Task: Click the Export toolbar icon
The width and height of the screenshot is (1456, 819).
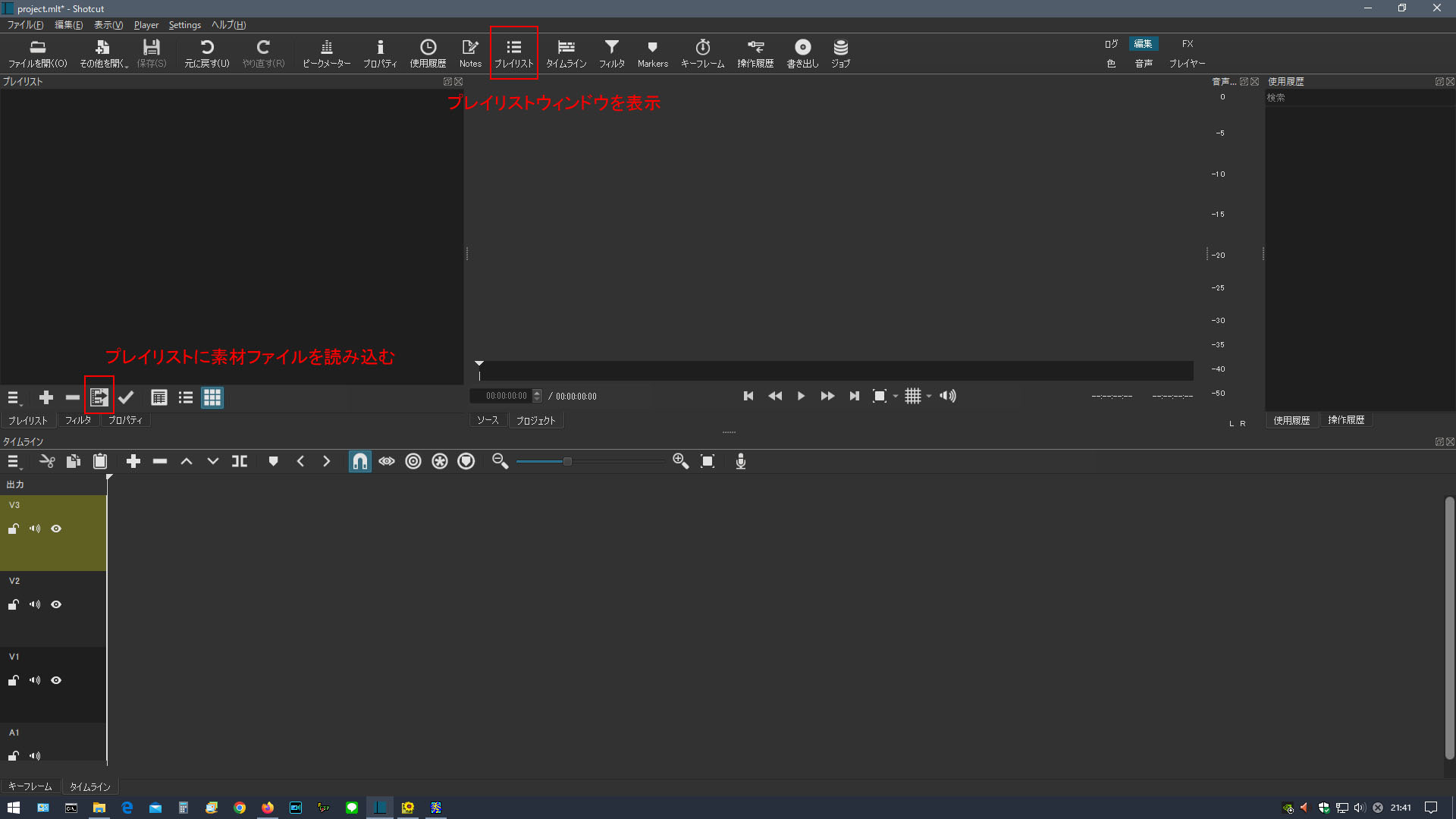Action: pyautogui.click(x=802, y=54)
